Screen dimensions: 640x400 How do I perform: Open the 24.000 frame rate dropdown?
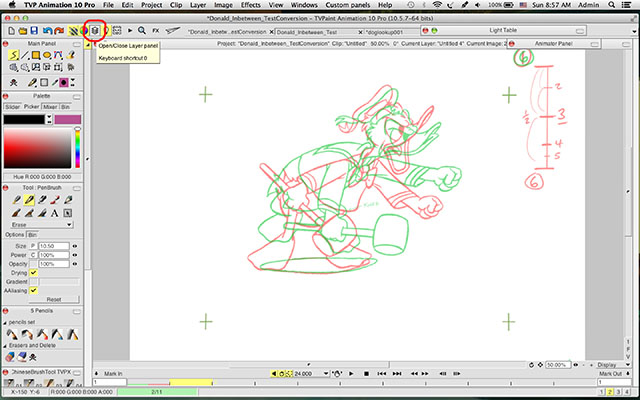(312, 373)
